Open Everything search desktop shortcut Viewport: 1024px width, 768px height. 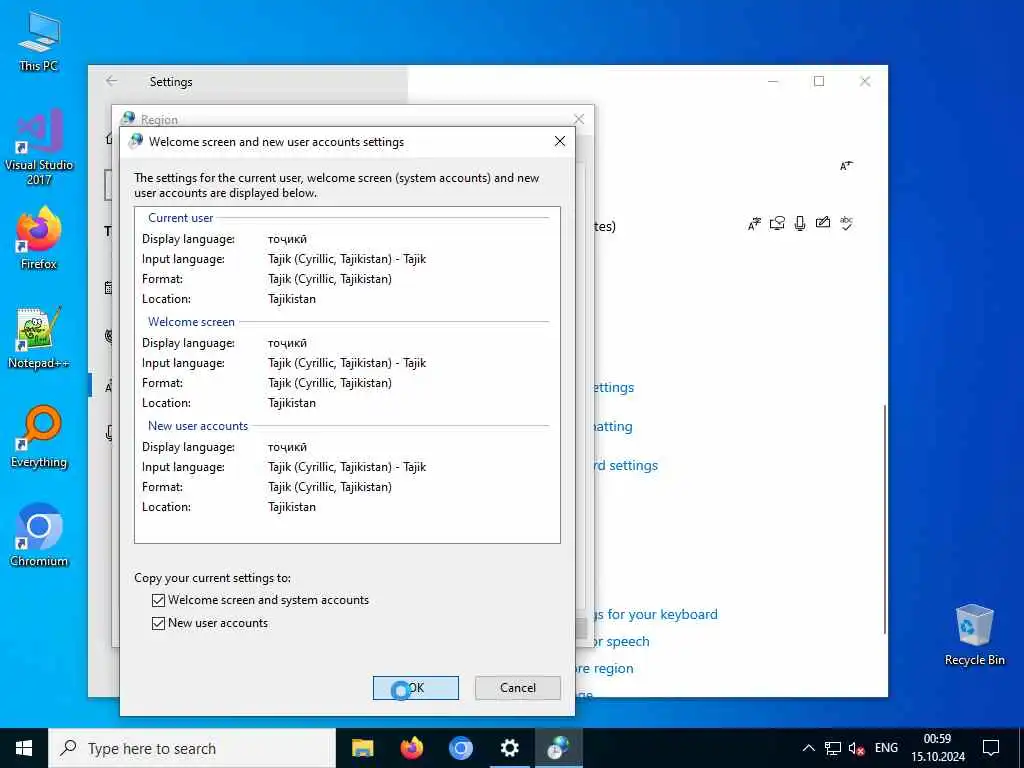39,437
